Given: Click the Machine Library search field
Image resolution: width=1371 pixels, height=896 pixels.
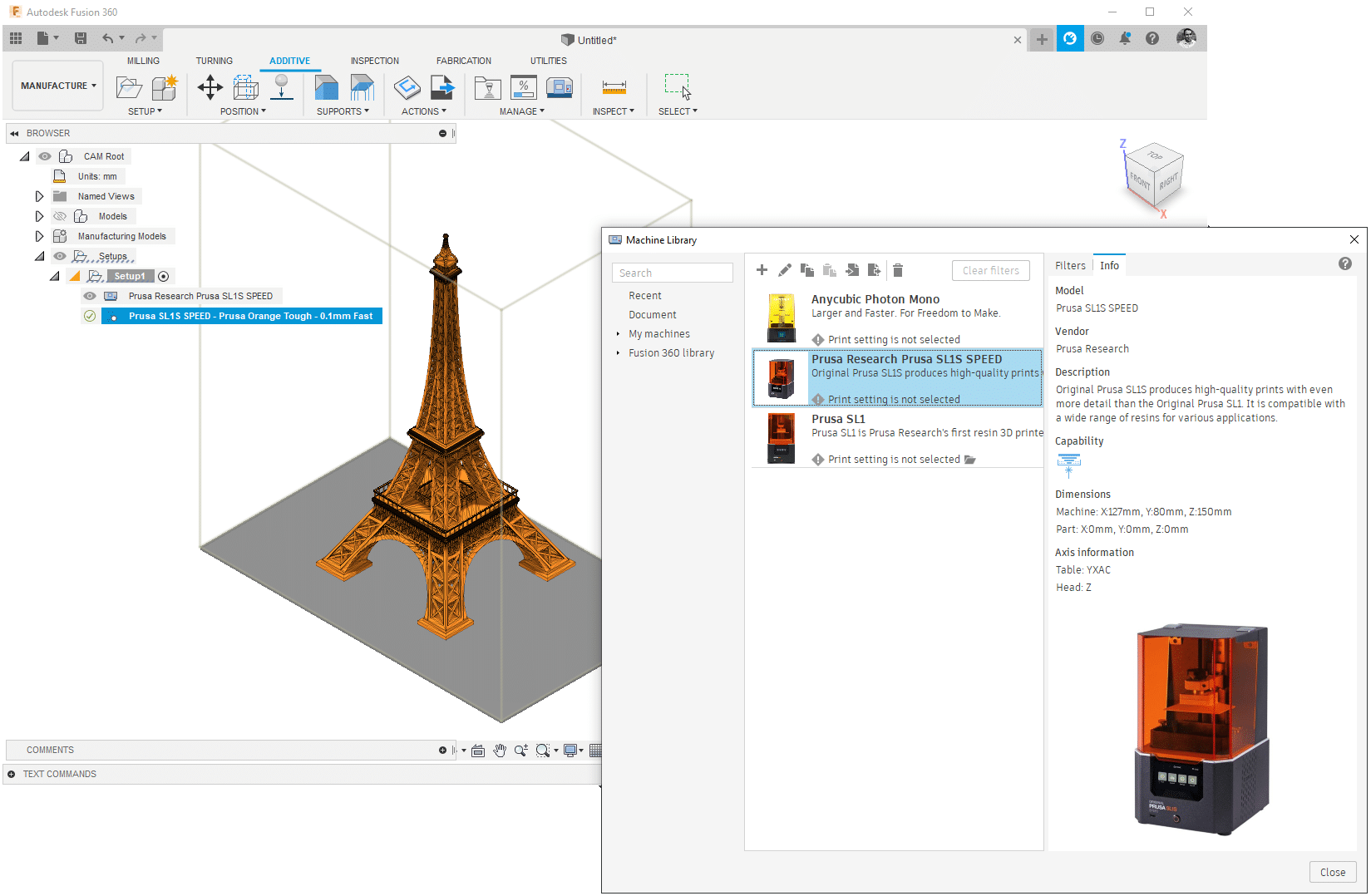Looking at the screenshot, I should coord(673,273).
